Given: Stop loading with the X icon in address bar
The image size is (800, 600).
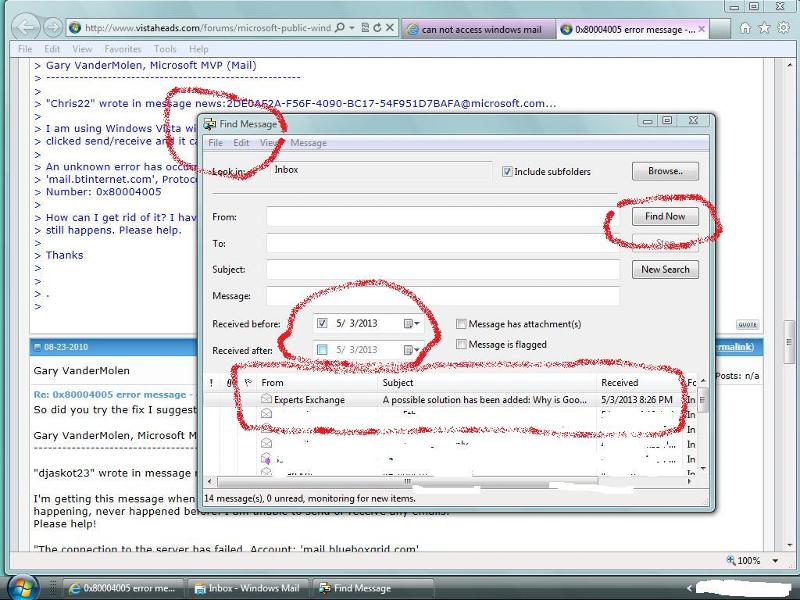Looking at the screenshot, I should pyautogui.click(x=390, y=28).
